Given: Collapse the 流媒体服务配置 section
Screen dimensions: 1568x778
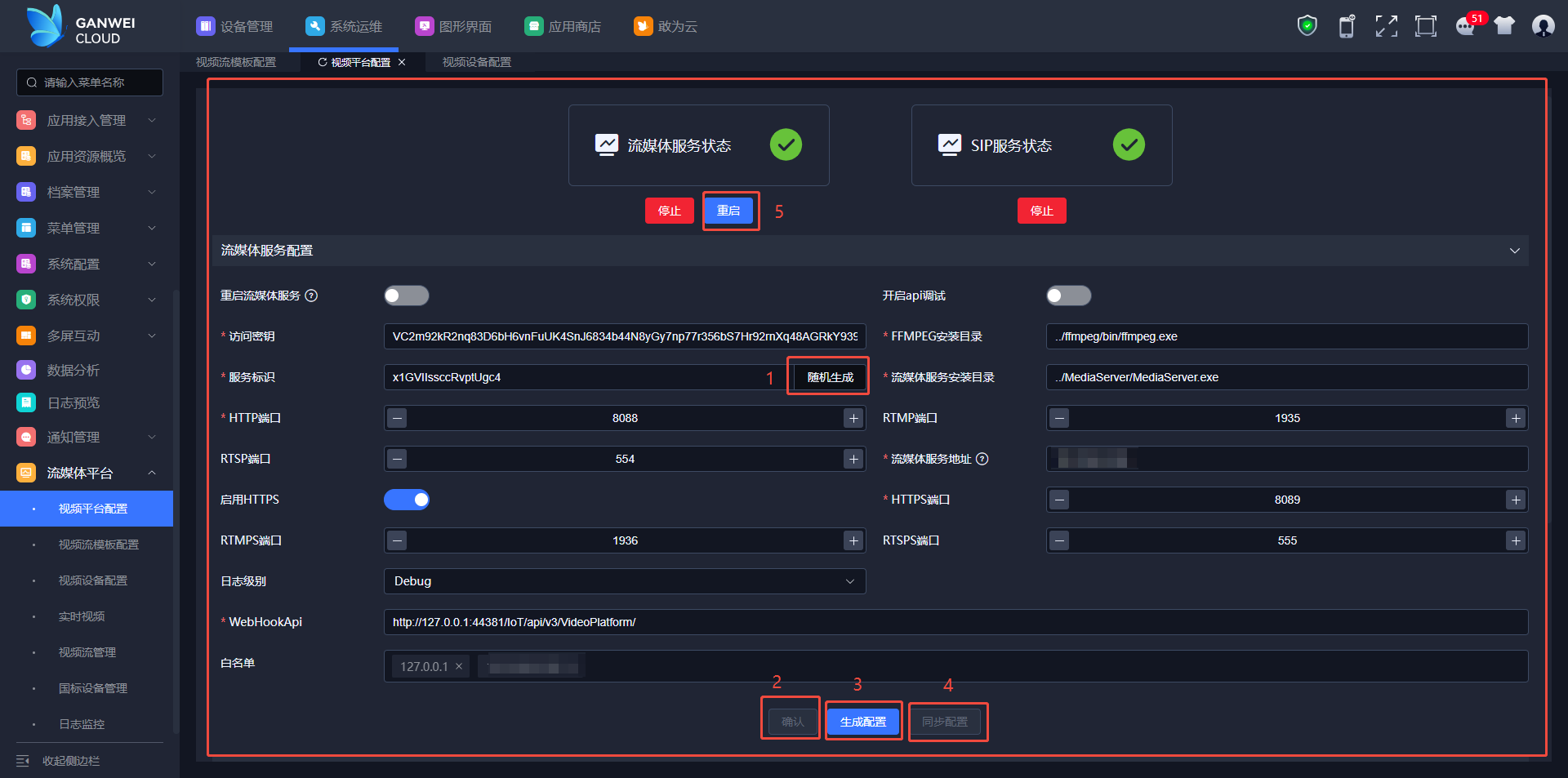Looking at the screenshot, I should [1514, 251].
